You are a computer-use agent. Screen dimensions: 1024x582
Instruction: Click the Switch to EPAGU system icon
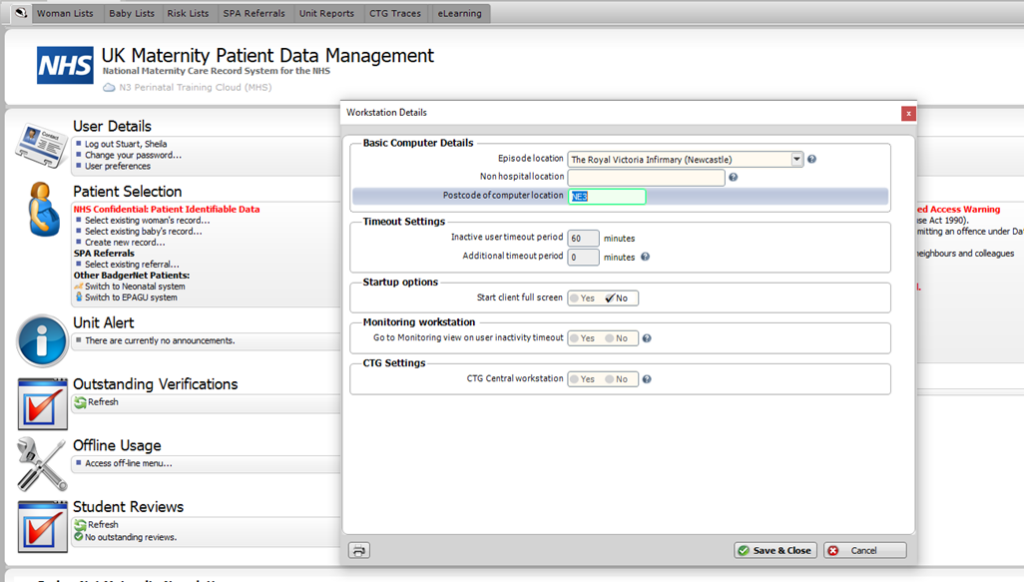click(78, 297)
